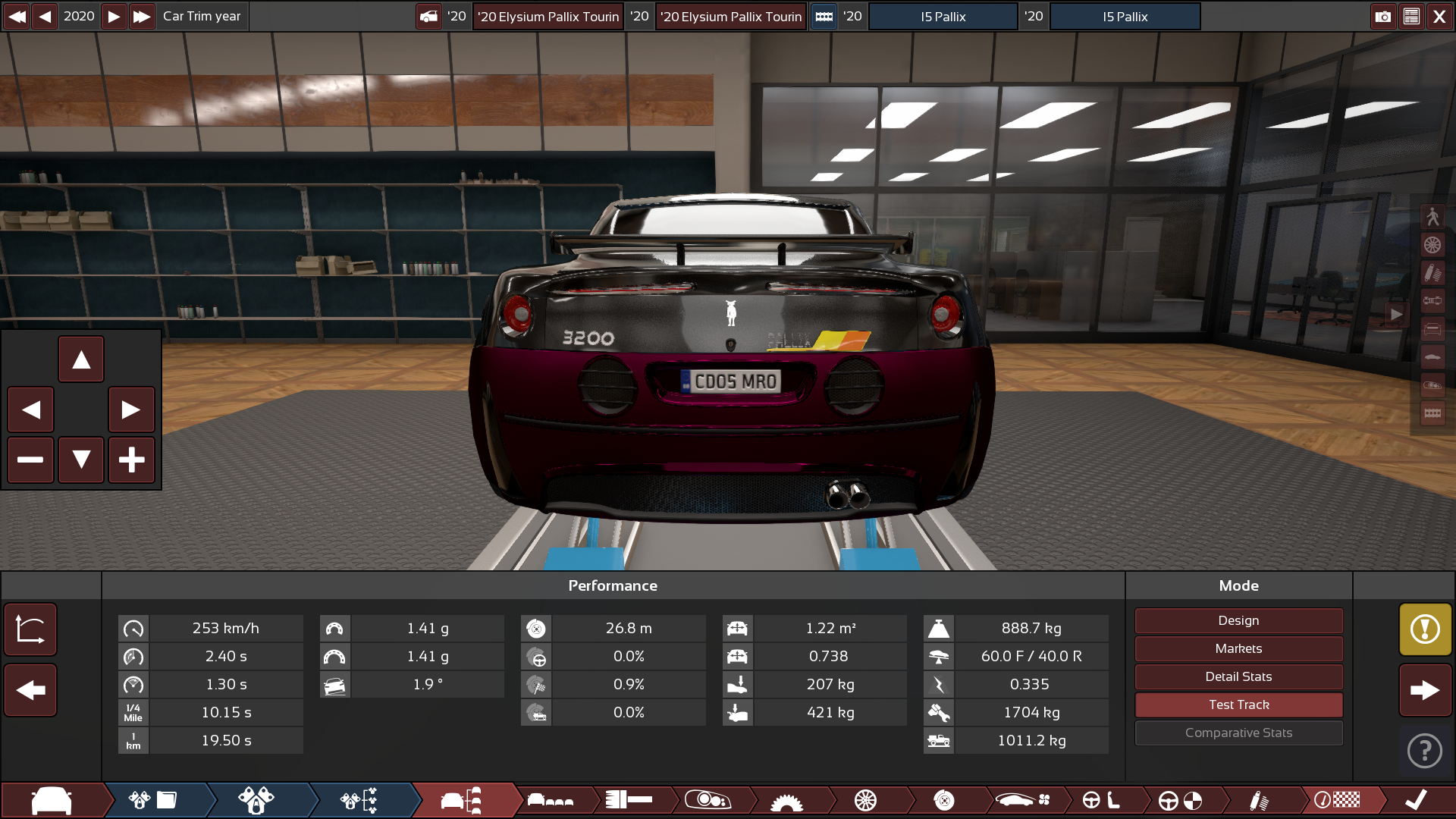Click the checkmark confirm button at bottom right
Screen dimensions: 1456x819
1415,799
